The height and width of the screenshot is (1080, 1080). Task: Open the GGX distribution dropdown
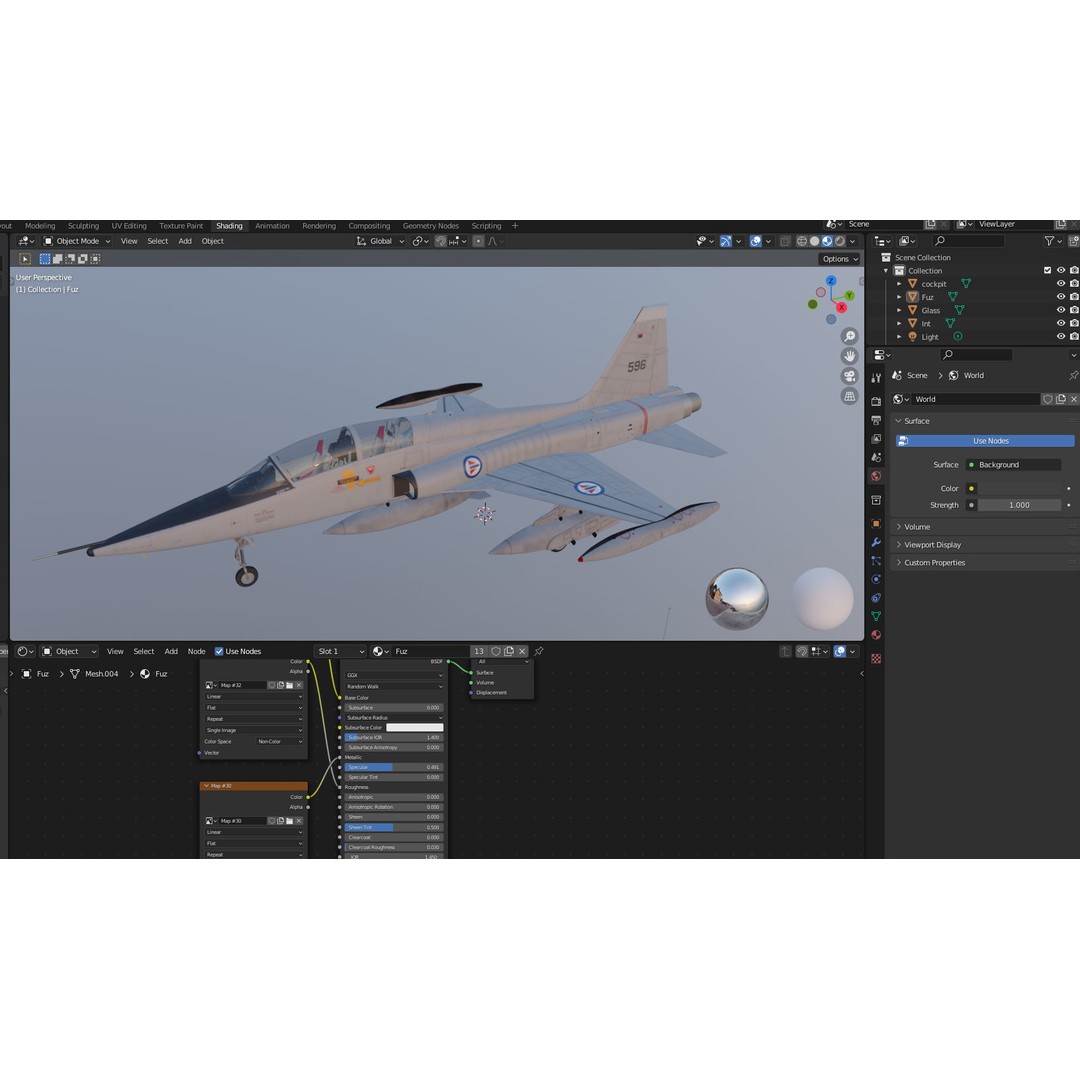click(394, 676)
